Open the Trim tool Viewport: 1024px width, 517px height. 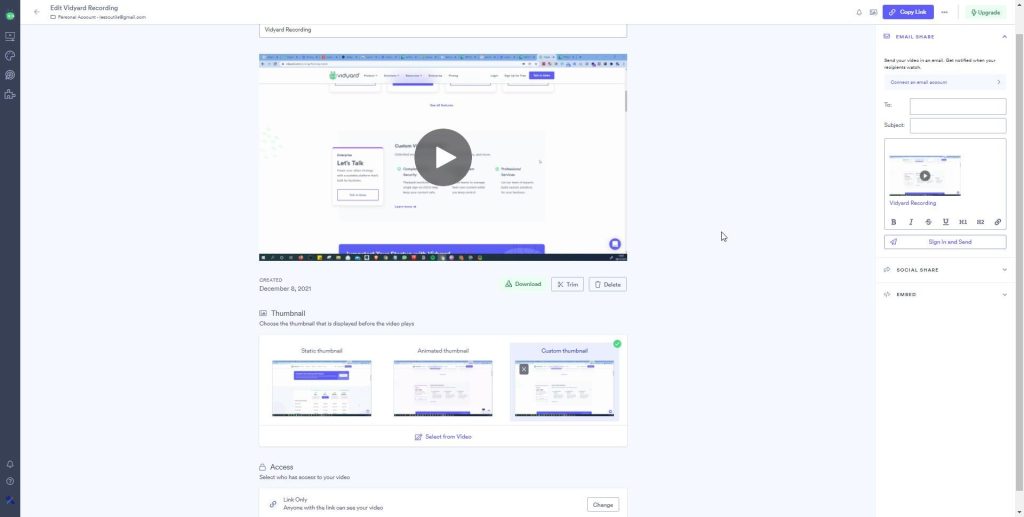pyautogui.click(x=568, y=285)
